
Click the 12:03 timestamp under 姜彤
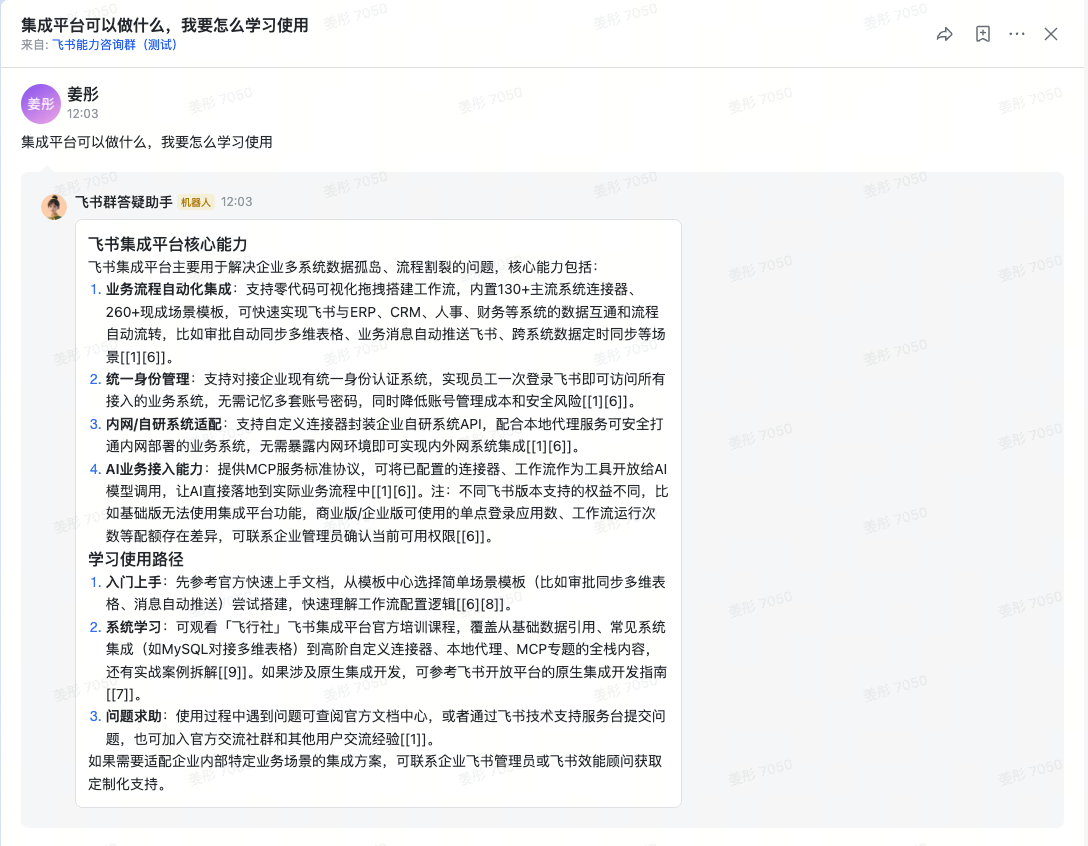(83, 114)
